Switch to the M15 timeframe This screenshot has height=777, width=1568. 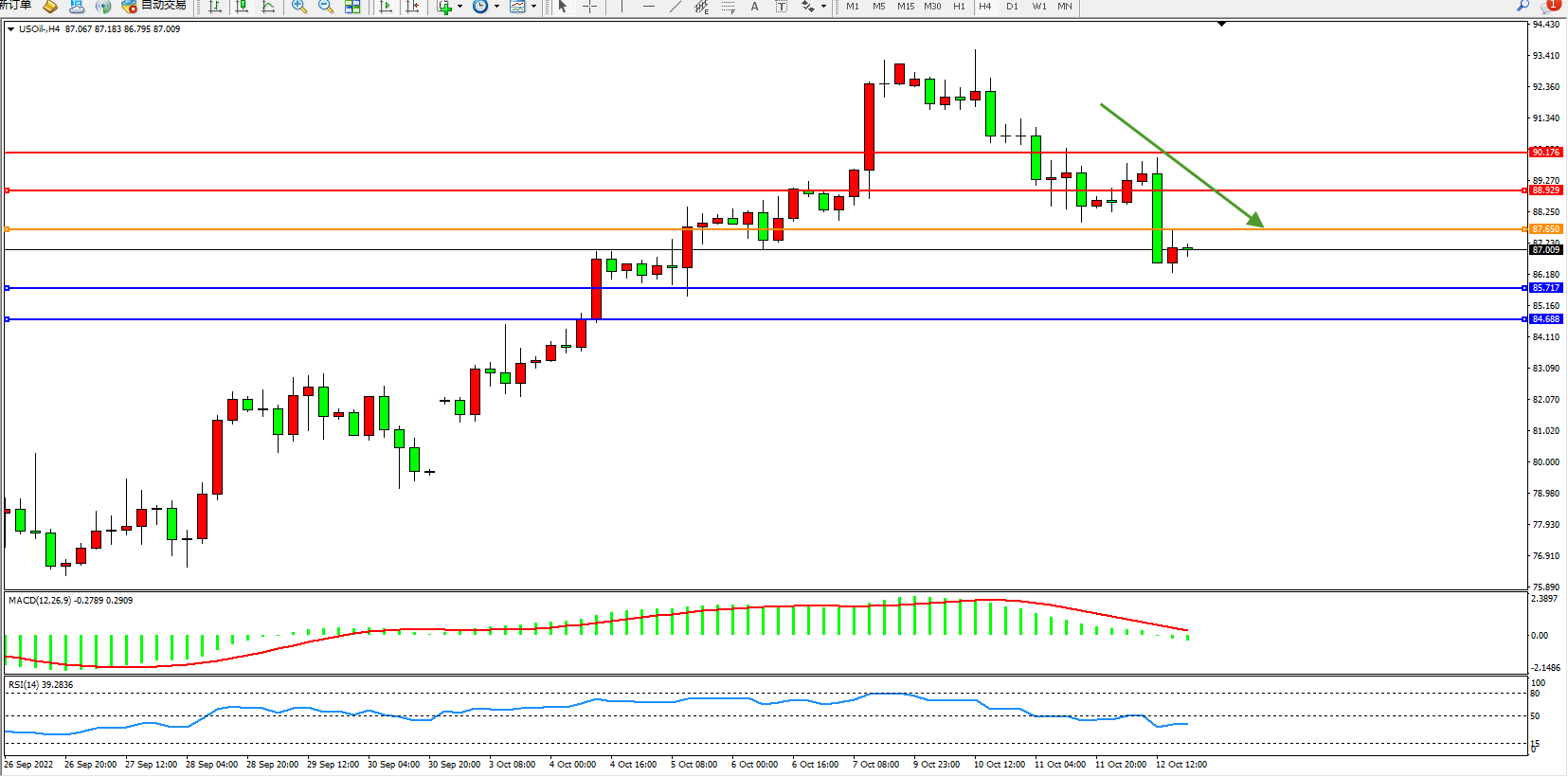coord(906,7)
